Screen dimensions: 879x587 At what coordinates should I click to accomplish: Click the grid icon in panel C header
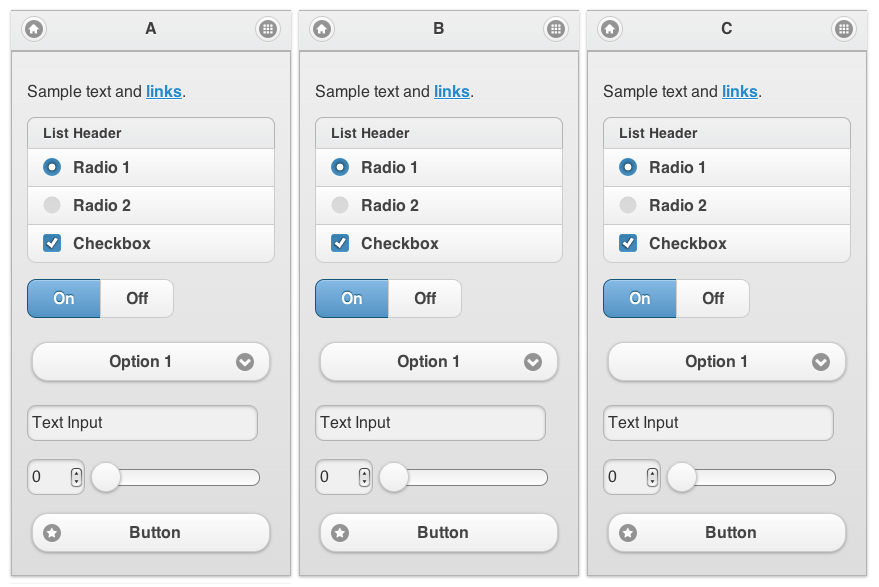pyautogui.click(x=844, y=29)
